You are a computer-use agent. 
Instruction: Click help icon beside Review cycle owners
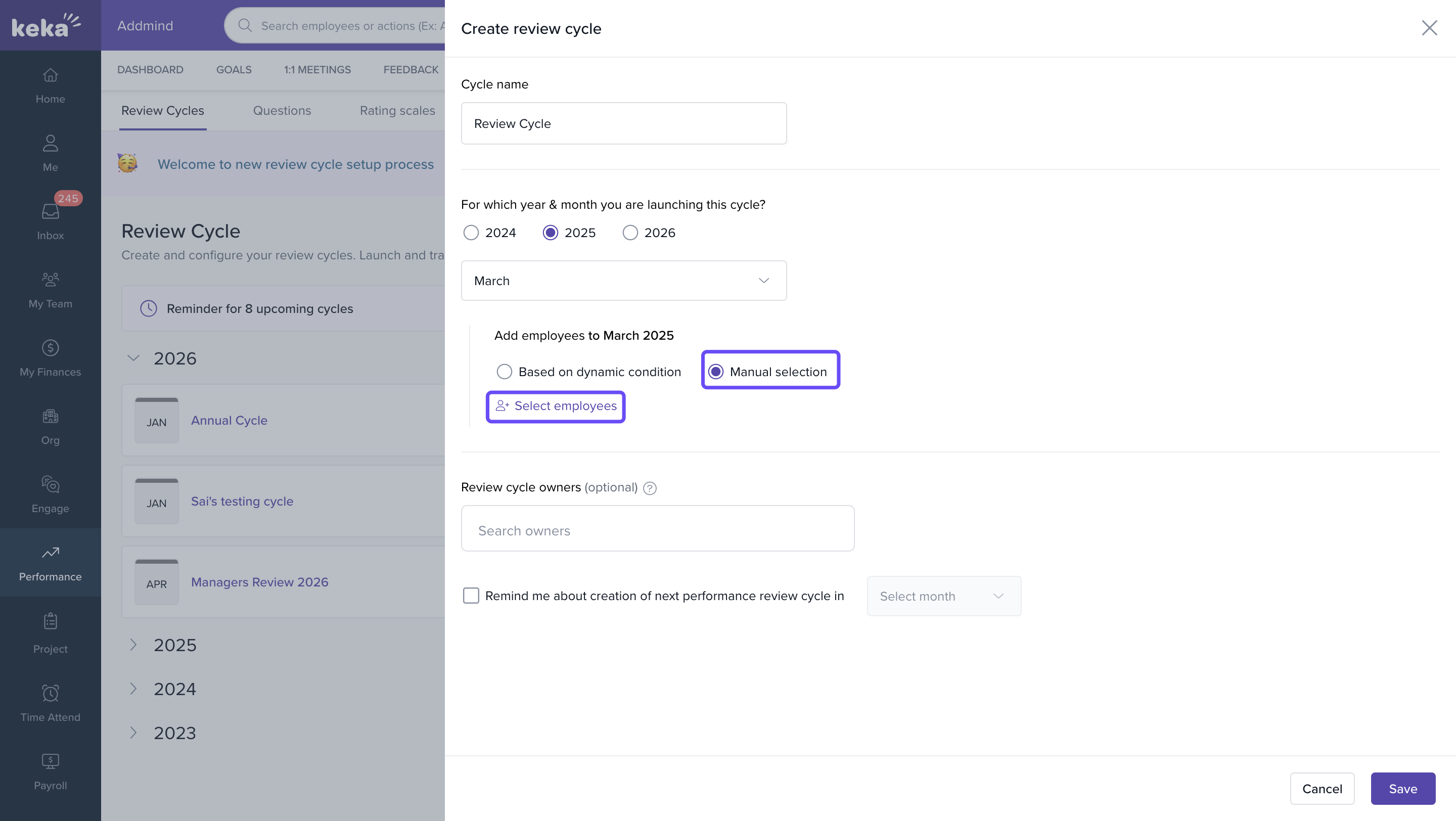(650, 488)
